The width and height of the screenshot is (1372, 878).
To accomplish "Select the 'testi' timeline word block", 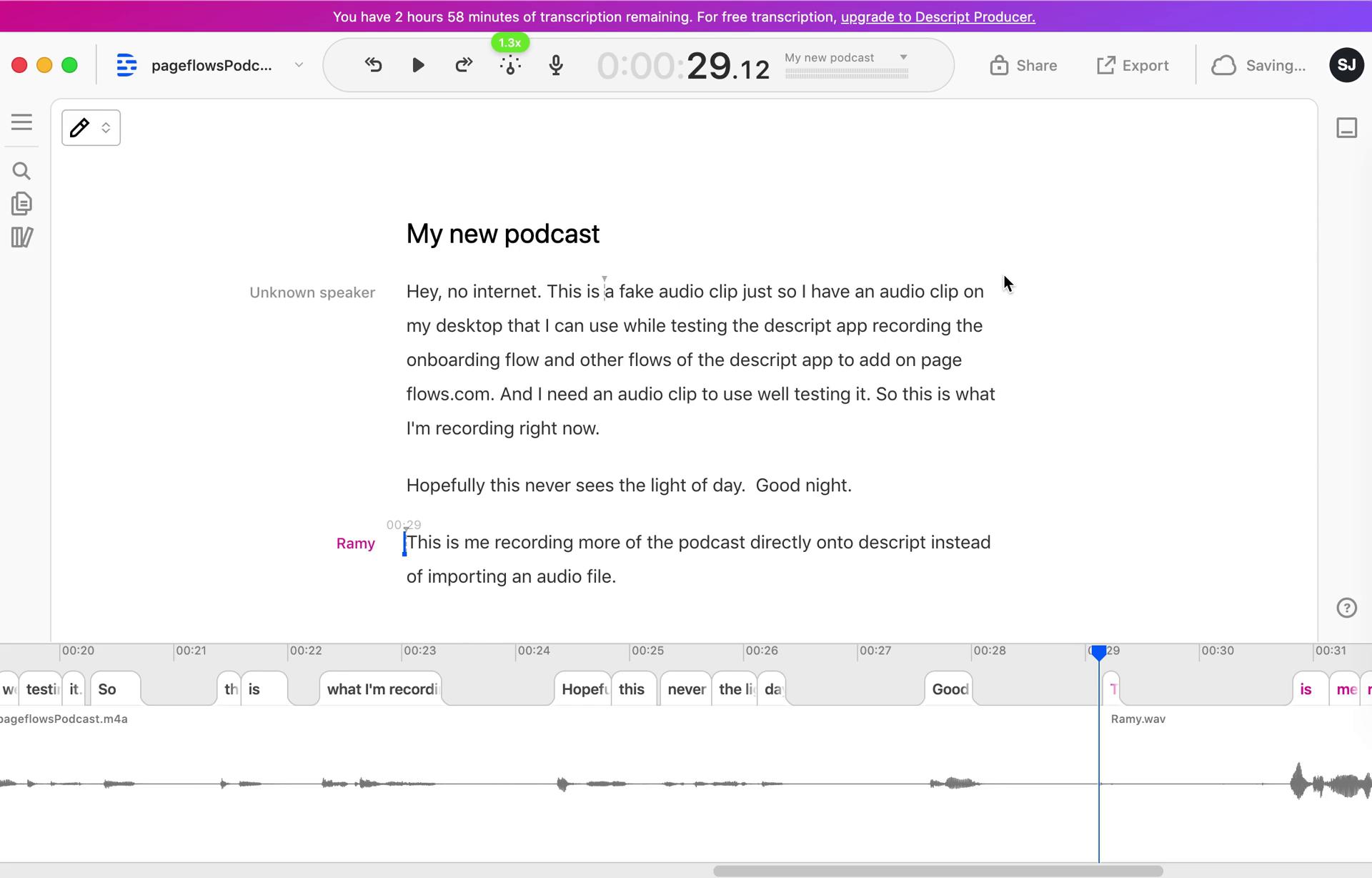I will point(41,689).
